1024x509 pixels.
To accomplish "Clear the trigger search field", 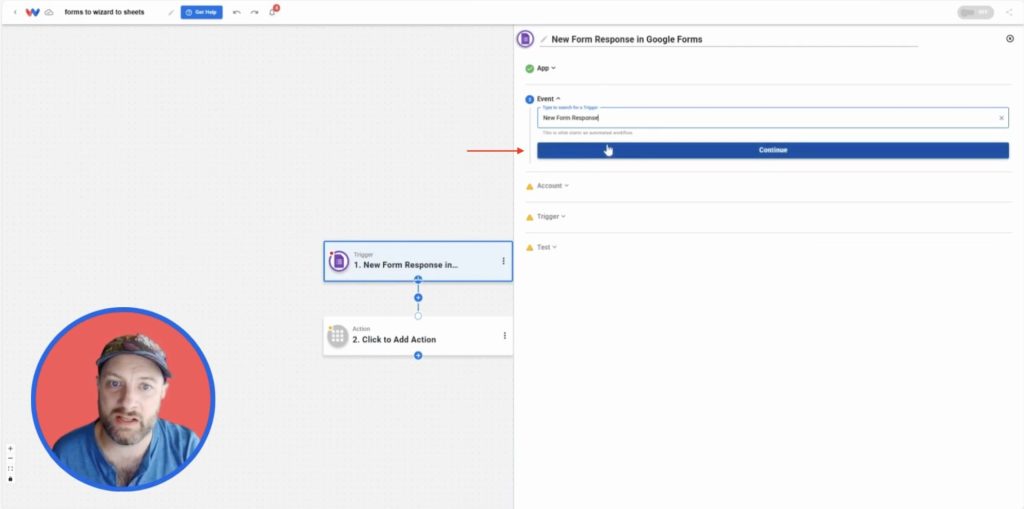I will tap(1001, 118).
